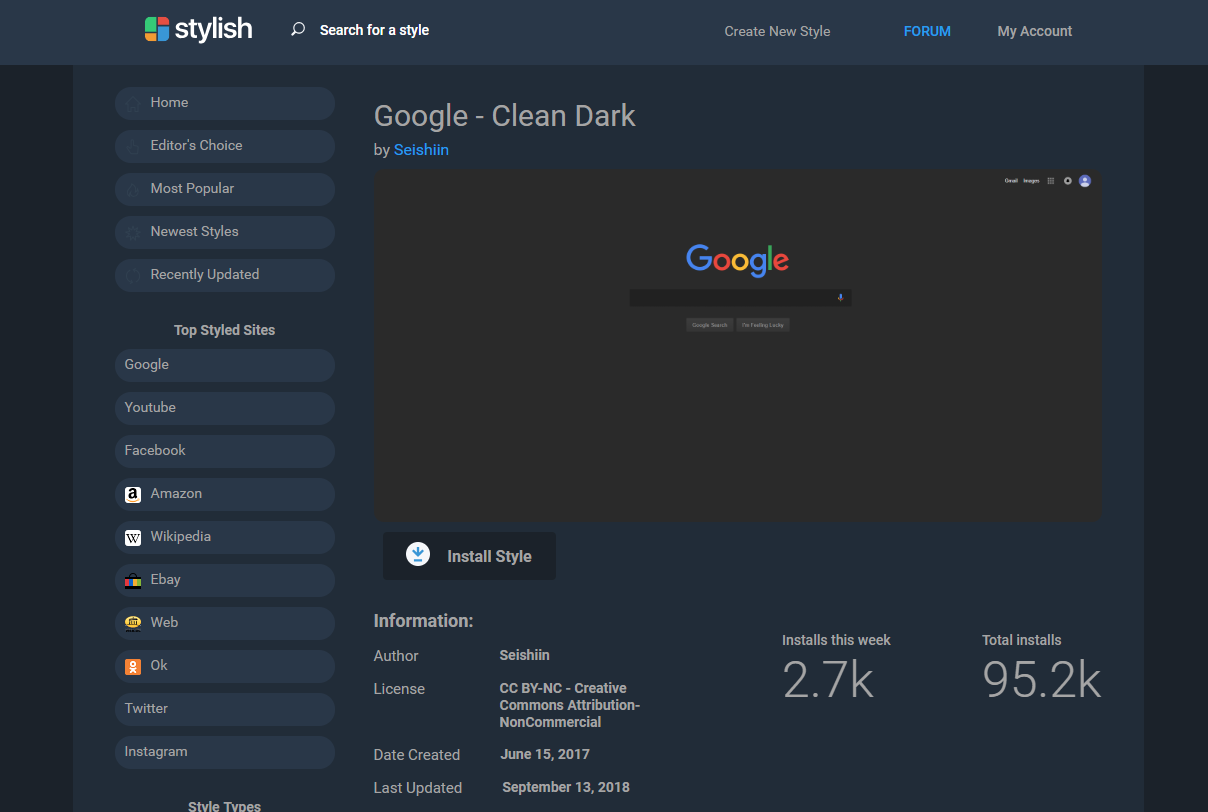Click the 'Top Styled Sites' heading
The width and height of the screenshot is (1208, 812).
(x=224, y=330)
